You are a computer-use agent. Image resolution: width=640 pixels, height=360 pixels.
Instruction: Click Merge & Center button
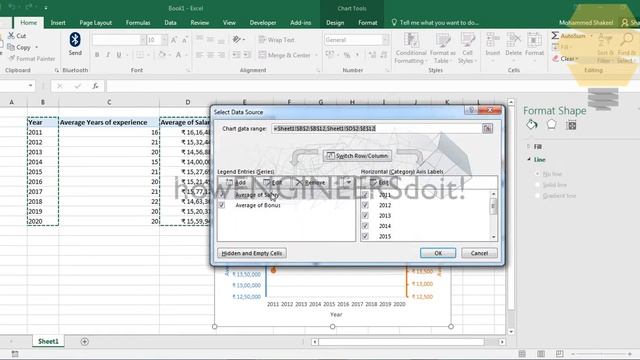[285, 55]
